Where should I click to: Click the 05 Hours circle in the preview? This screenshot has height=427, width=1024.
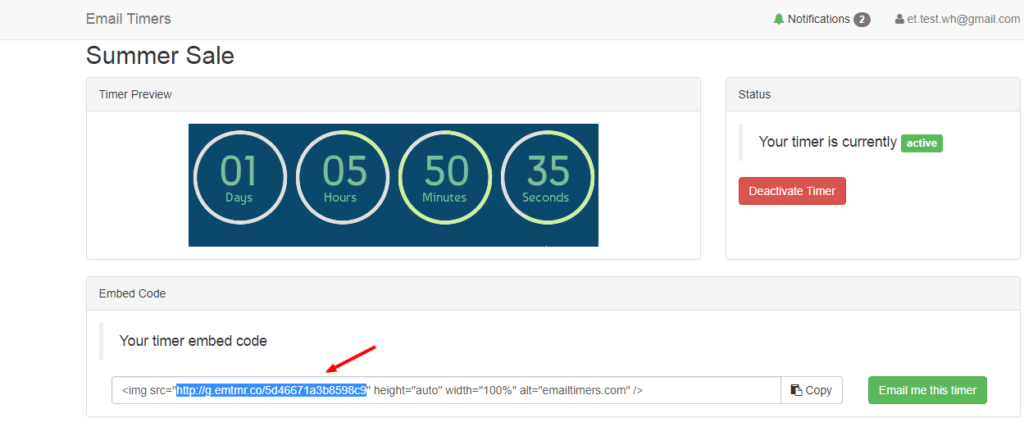click(342, 178)
